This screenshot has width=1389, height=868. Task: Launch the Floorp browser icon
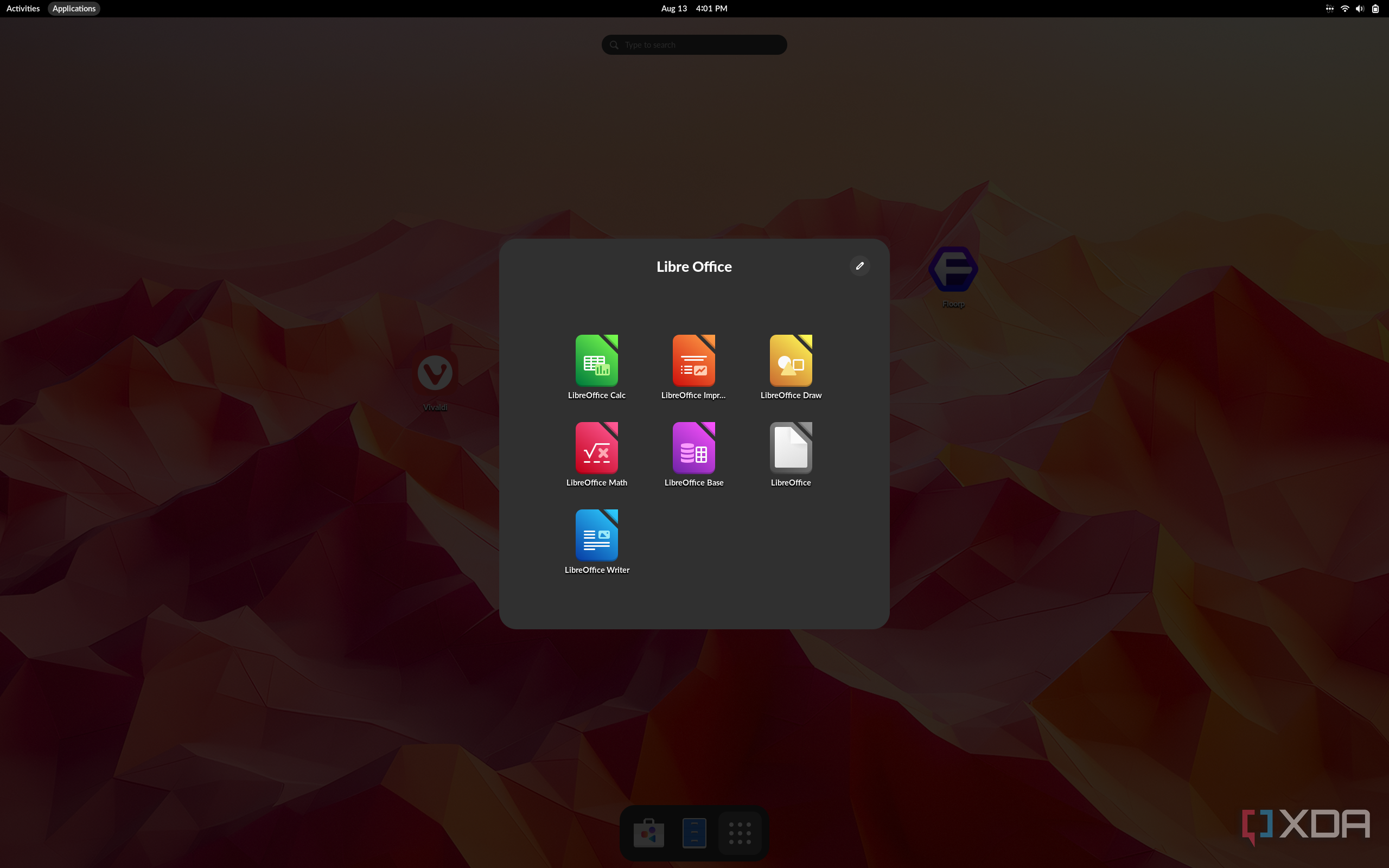pyautogui.click(x=953, y=277)
